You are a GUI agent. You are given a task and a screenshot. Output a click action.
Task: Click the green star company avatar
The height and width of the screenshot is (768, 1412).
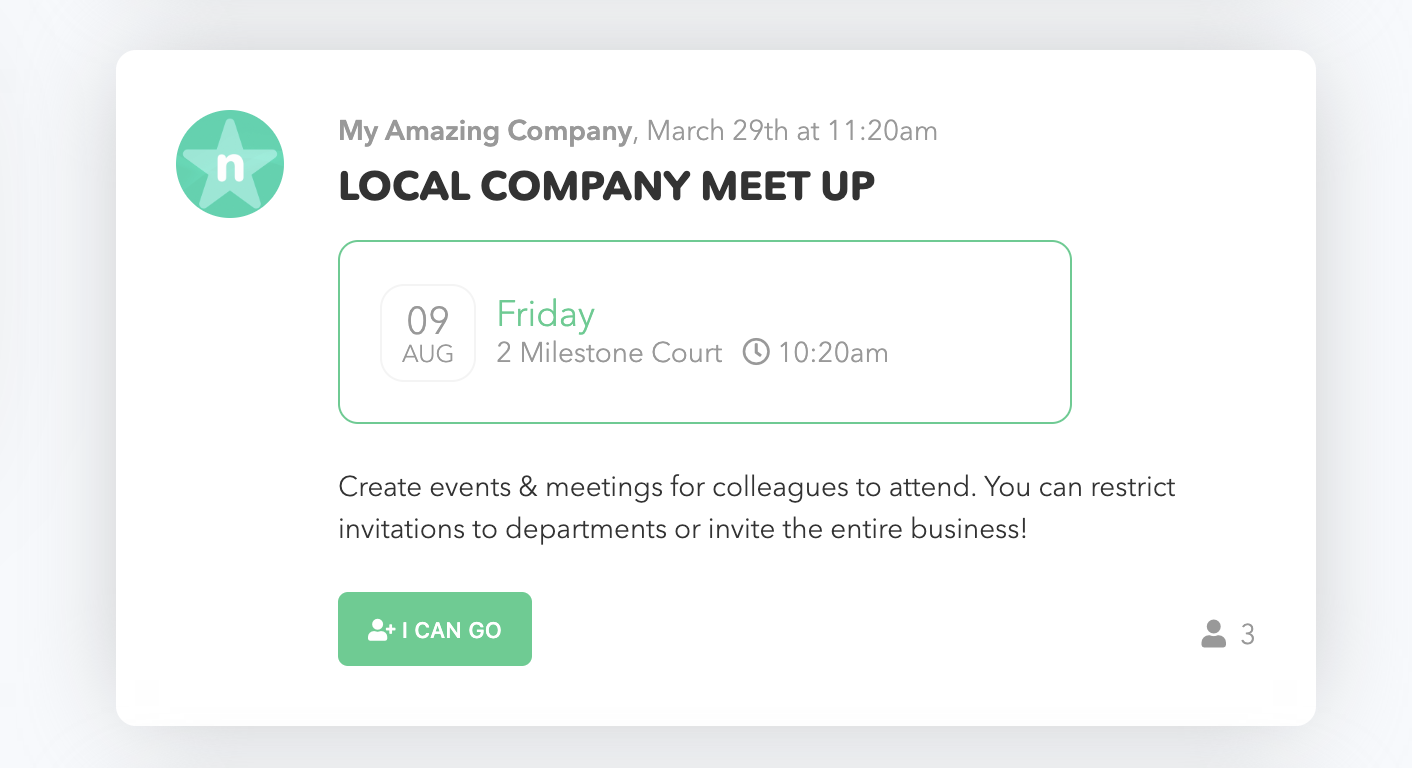click(x=230, y=164)
